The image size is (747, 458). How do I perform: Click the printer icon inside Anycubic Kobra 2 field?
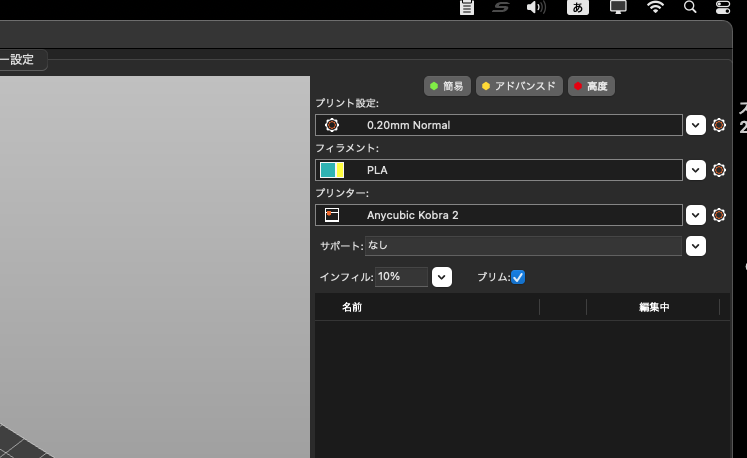pos(332,215)
